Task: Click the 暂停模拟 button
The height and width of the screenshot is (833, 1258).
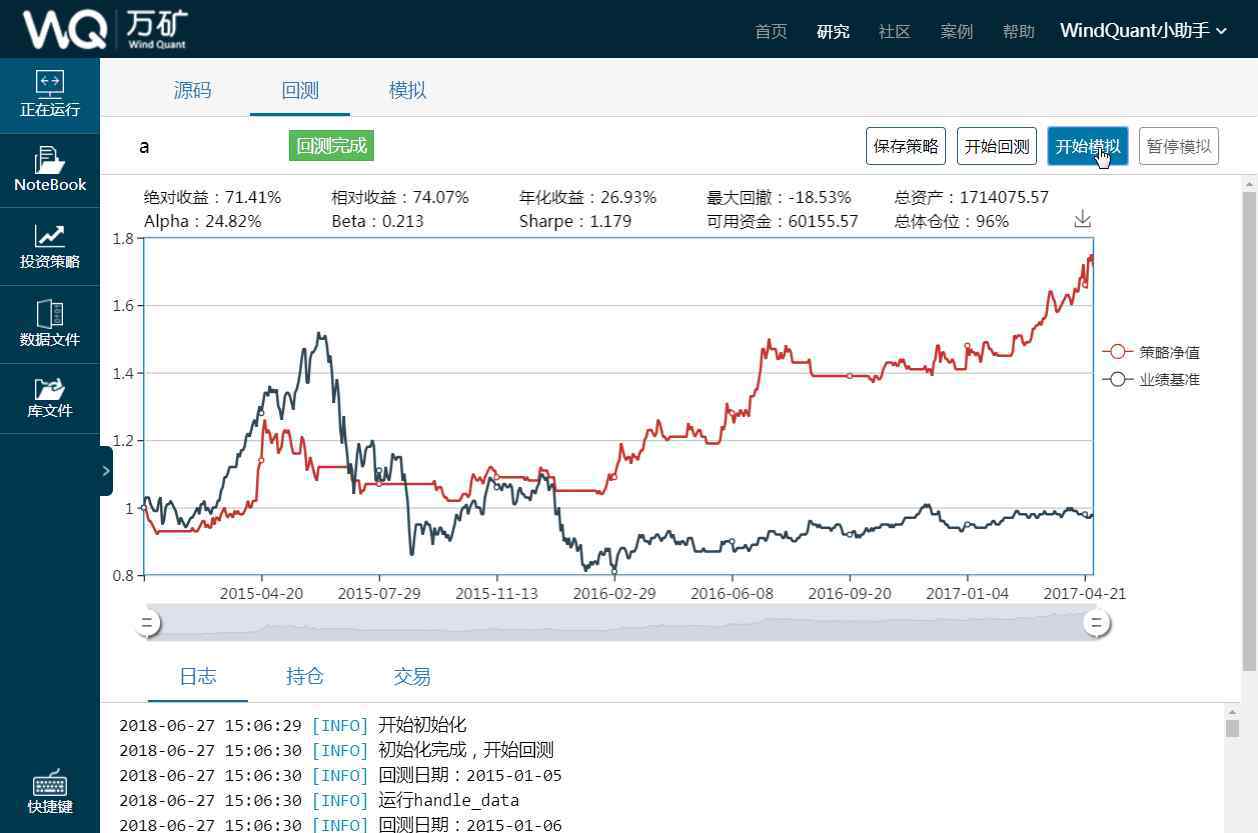Action: click(1179, 146)
